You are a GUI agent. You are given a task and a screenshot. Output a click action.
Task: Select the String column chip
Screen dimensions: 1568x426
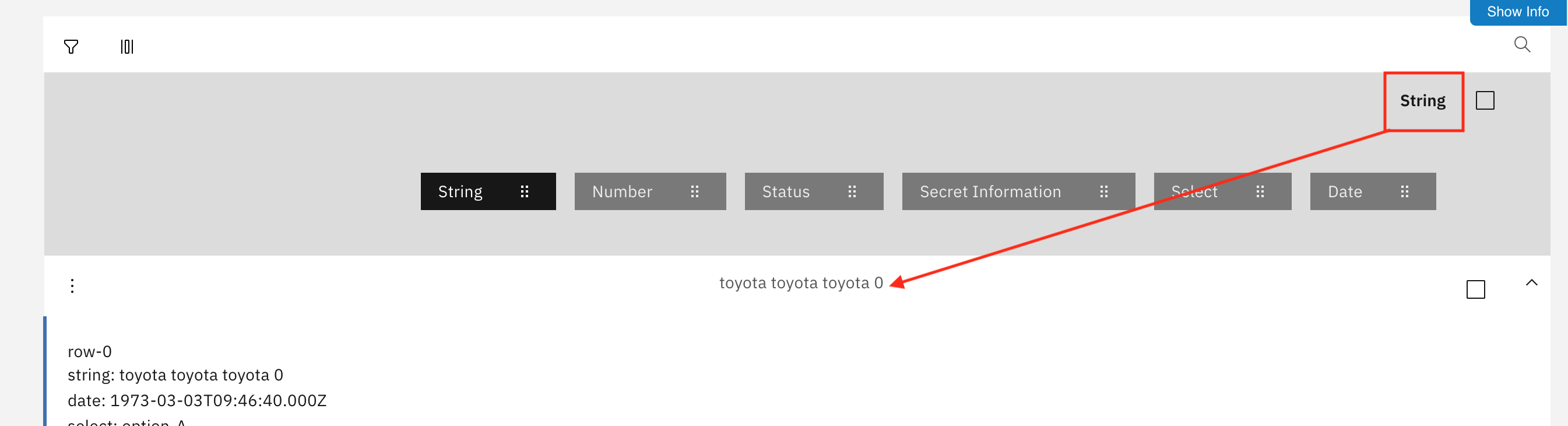[488, 191]
